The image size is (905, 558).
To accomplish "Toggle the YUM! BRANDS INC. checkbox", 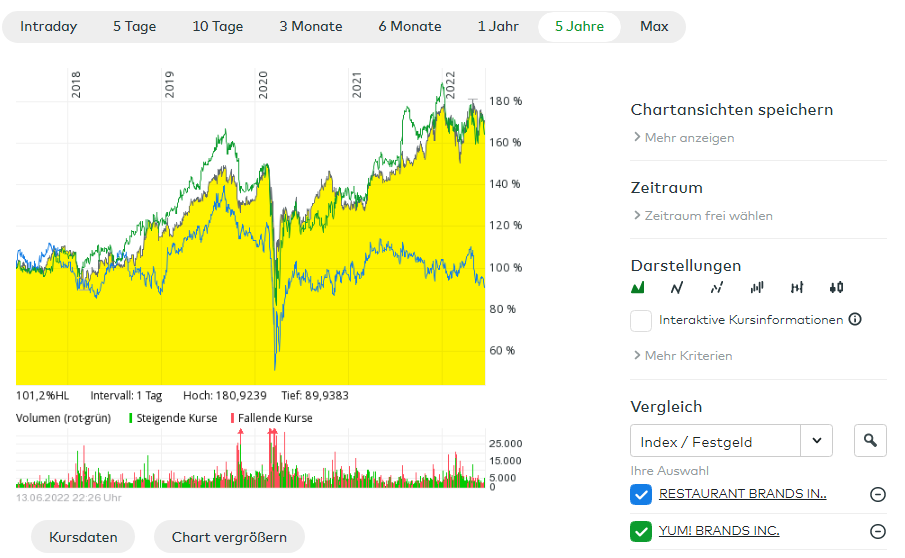I will coord(641,531).
